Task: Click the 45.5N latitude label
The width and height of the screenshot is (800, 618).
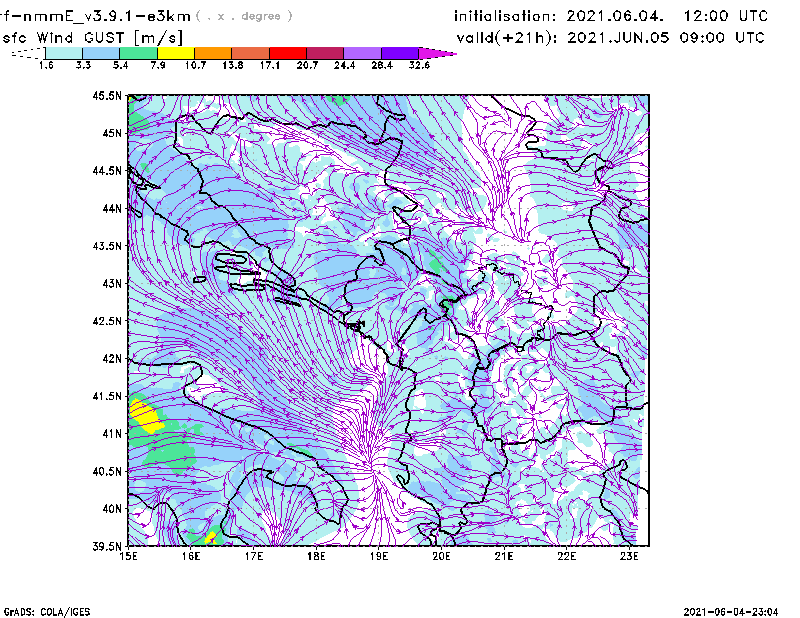Action: [x=107, y=95]
